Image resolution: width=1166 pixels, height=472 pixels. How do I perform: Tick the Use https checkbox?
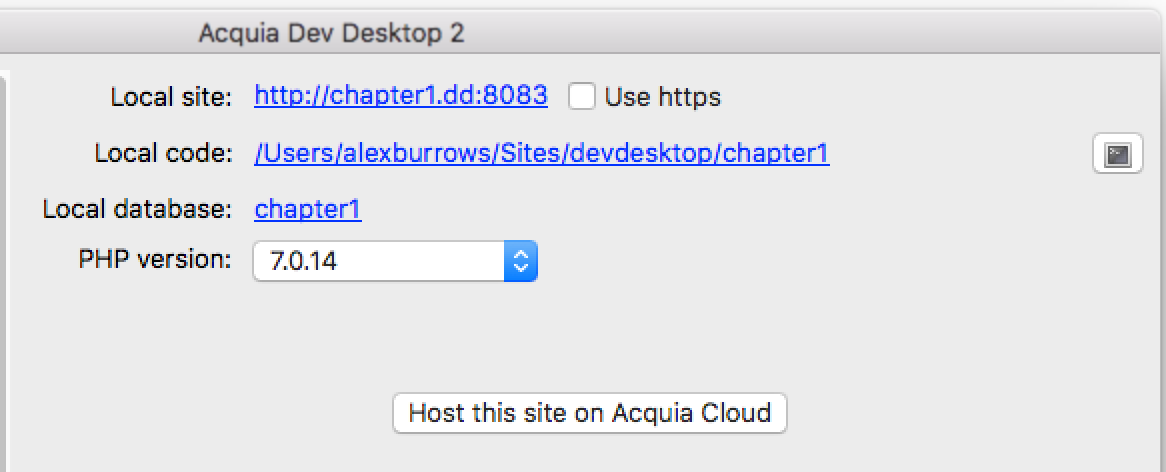click(x=582, y=96)
